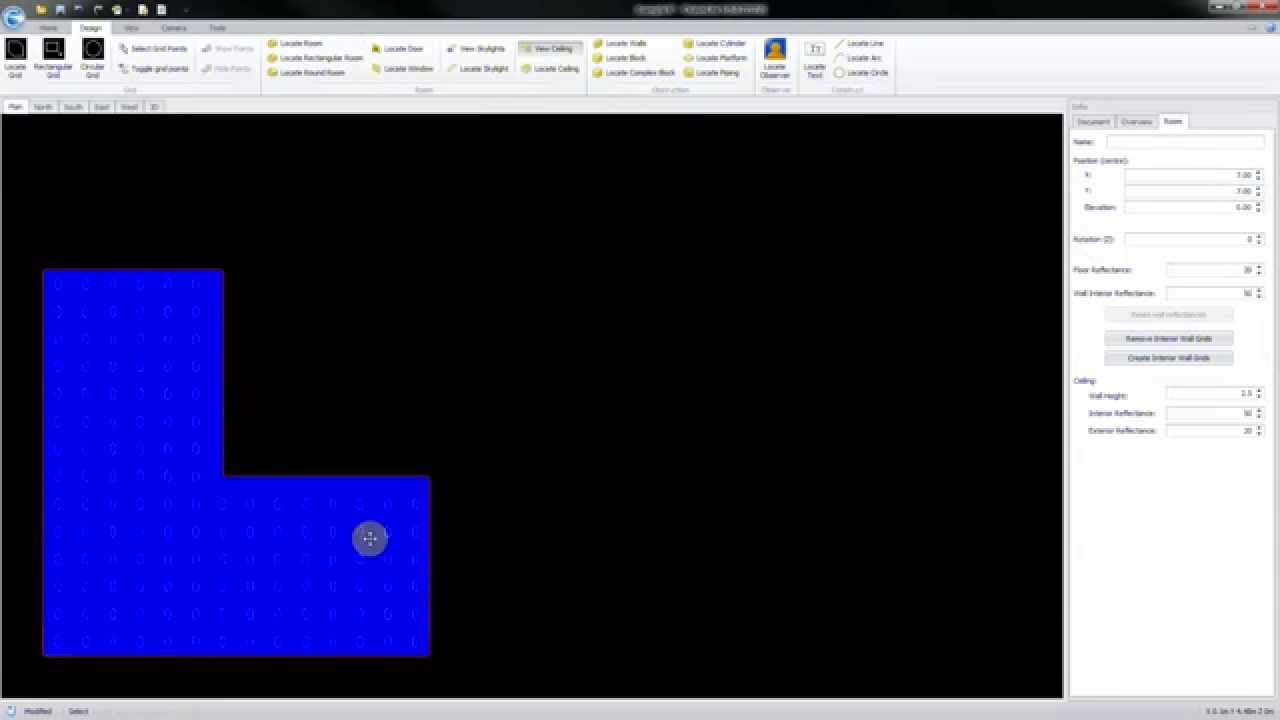
Task: Click the Locate Text tool
Action: point(815,58)
